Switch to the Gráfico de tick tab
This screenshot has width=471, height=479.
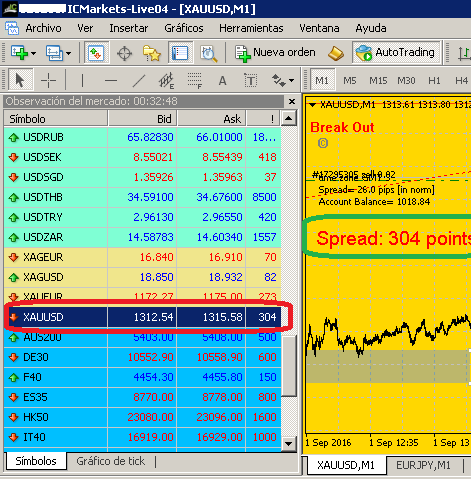point(111,461)
